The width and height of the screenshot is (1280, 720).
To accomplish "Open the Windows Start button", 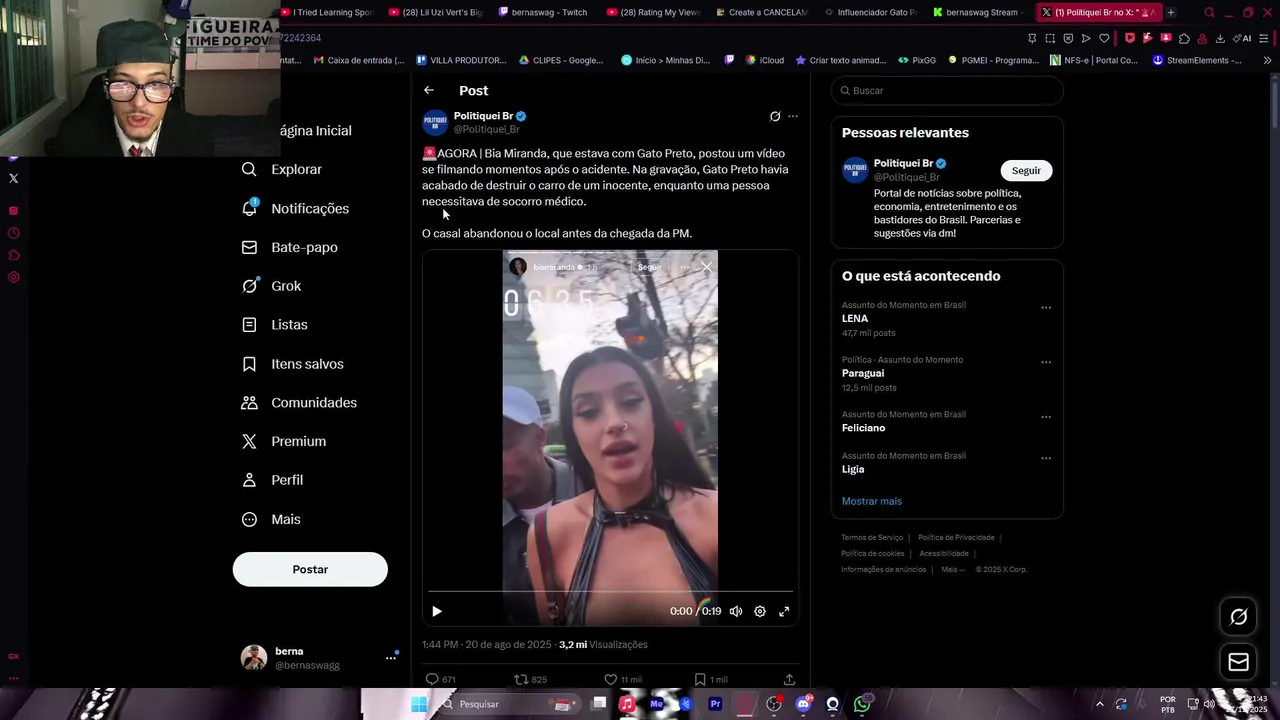I will click(x=419, y=704).
